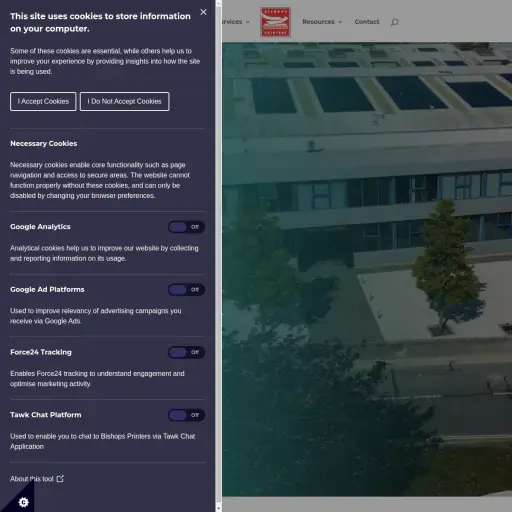Image resolution: width=512 pixels, height=512 pixels.
Task: Click the I Accept Cookies button
Action: pos(43,101)
